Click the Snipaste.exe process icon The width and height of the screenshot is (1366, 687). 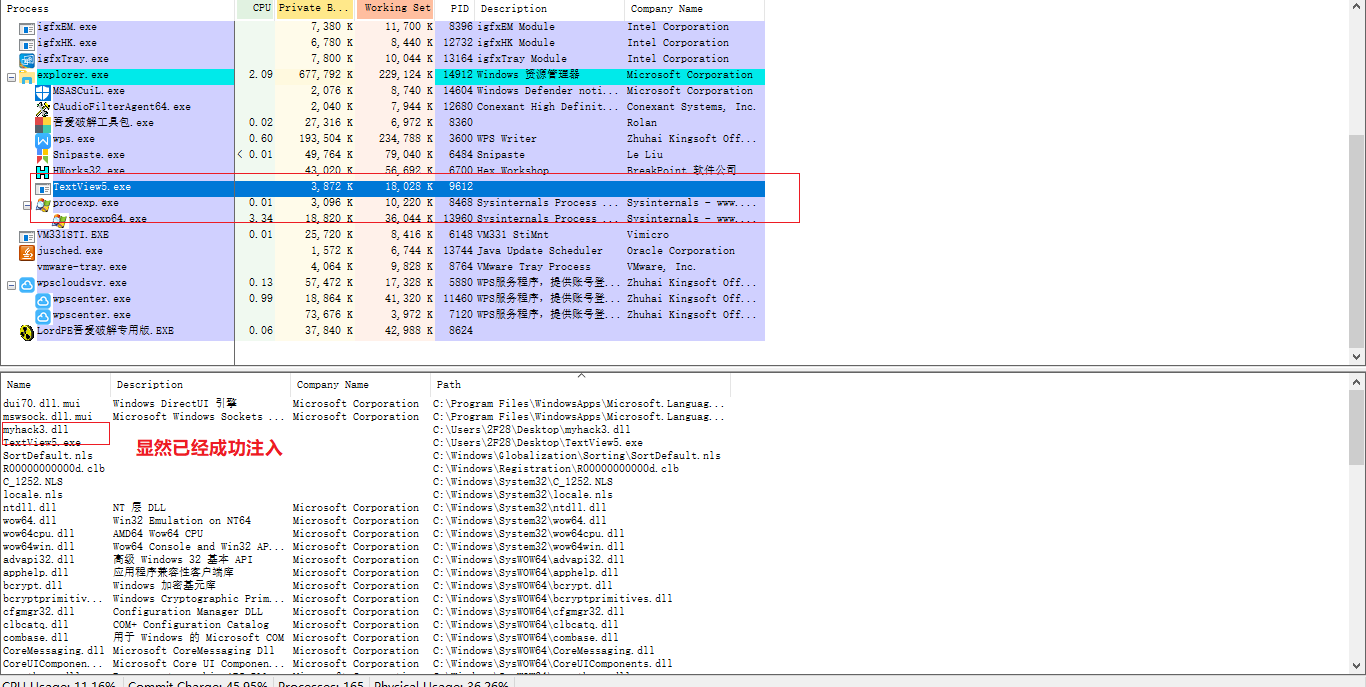(43, 155)
